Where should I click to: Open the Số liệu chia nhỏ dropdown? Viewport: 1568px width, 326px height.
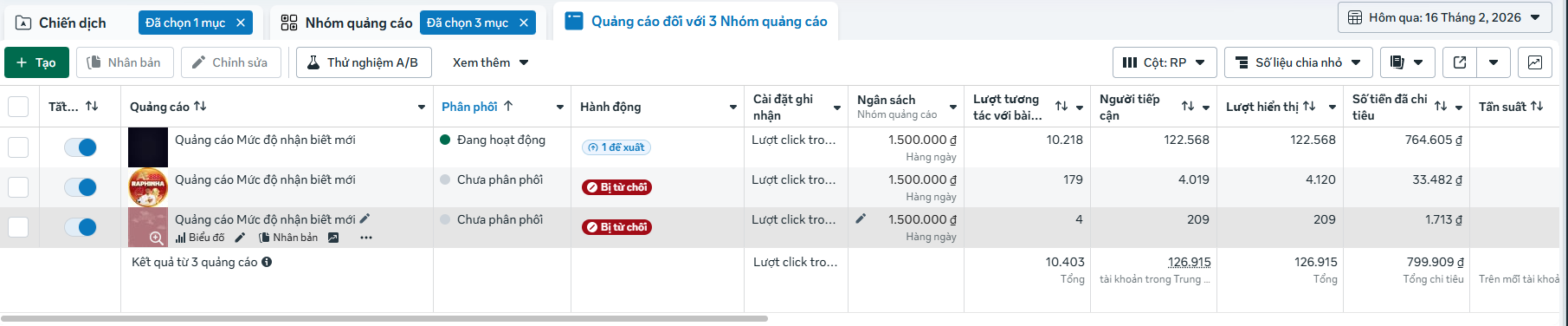click(x=1299, y=62)
